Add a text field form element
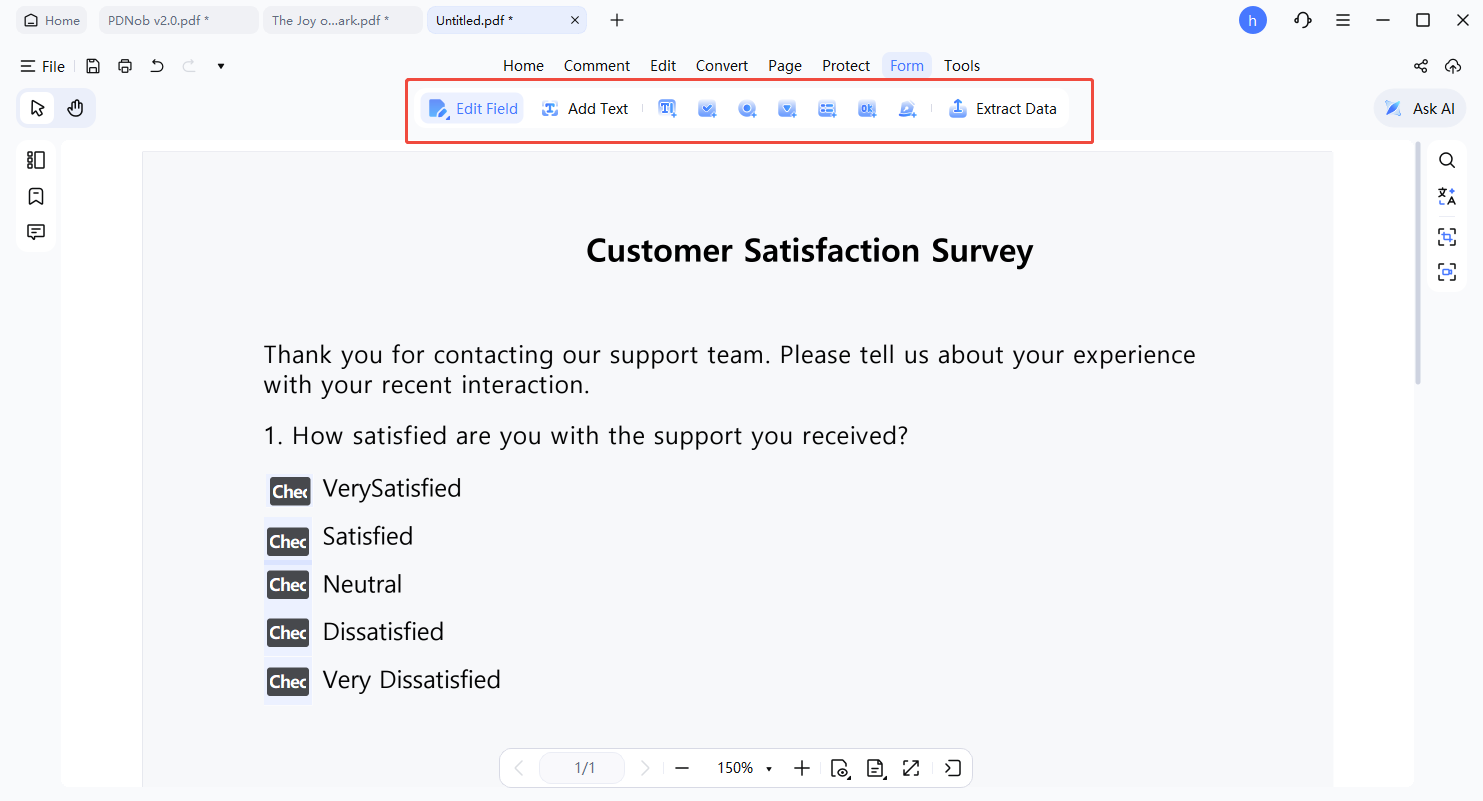The height and width of the screenshot is (801, 1483). pos(667,109)
